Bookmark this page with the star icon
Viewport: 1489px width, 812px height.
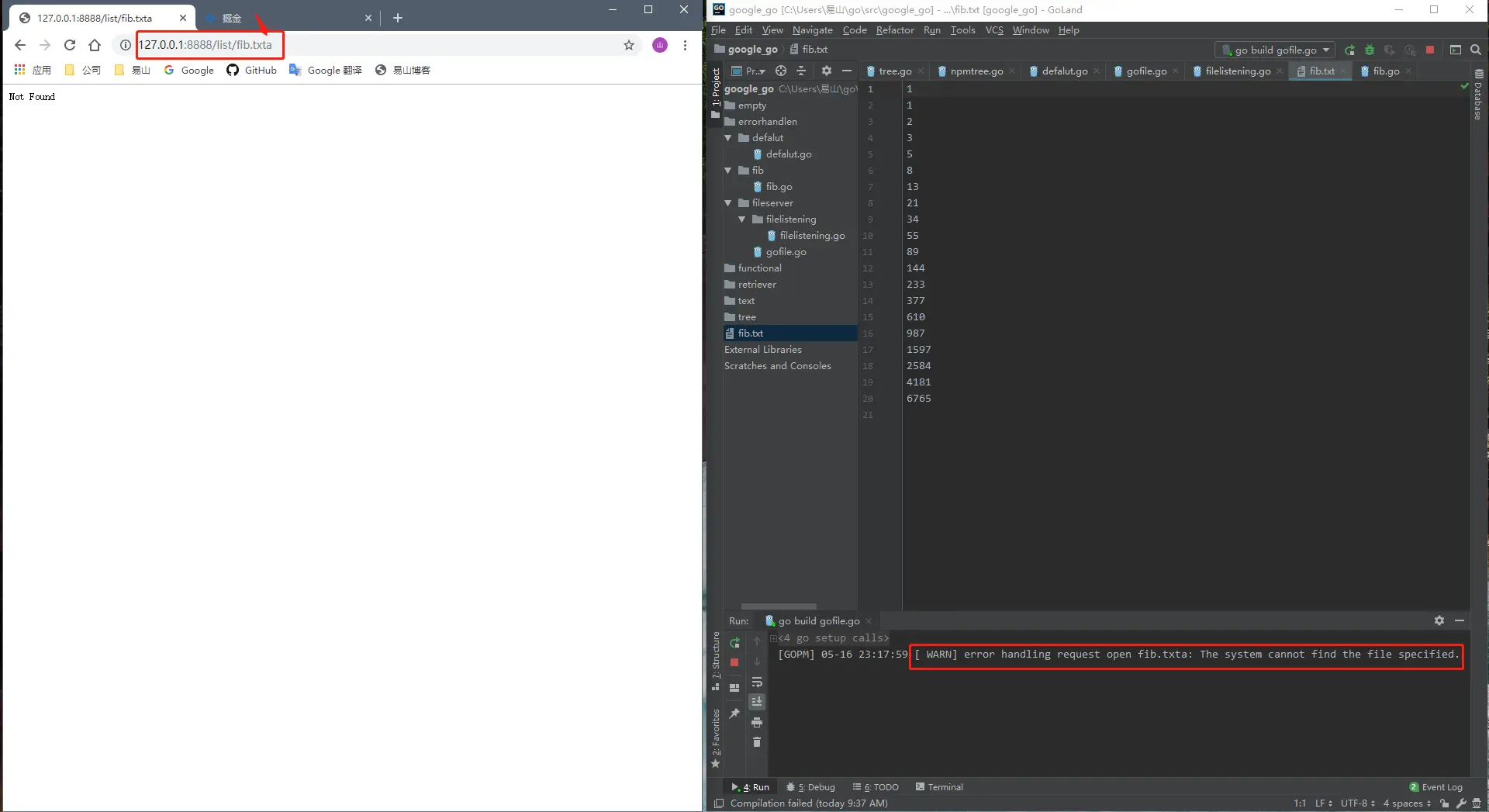coord(629,45)
